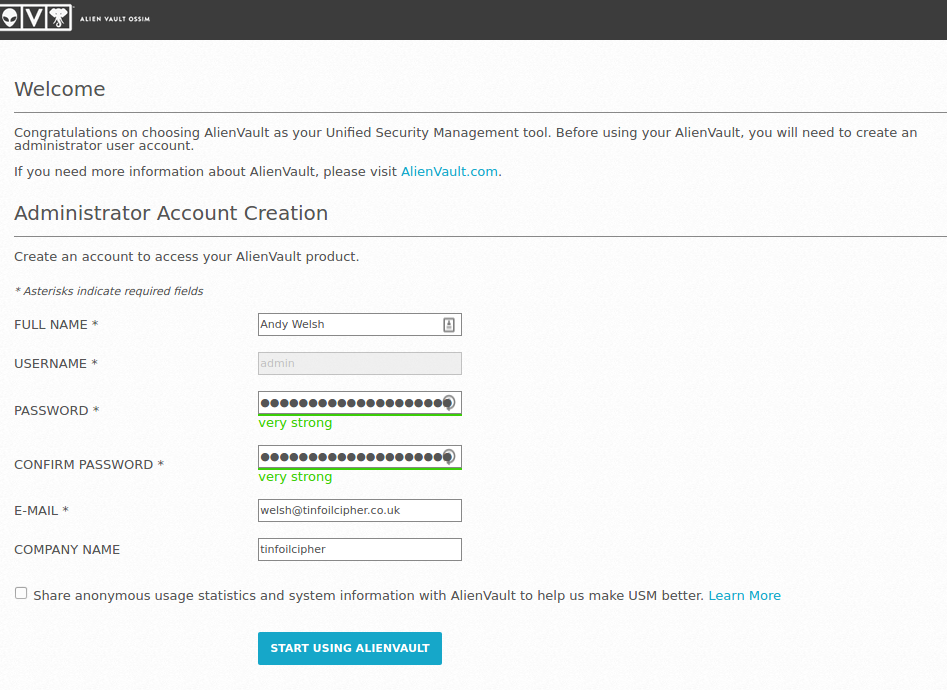Click the alien head logo icon
947x690 pixels.
coord(8,18)
